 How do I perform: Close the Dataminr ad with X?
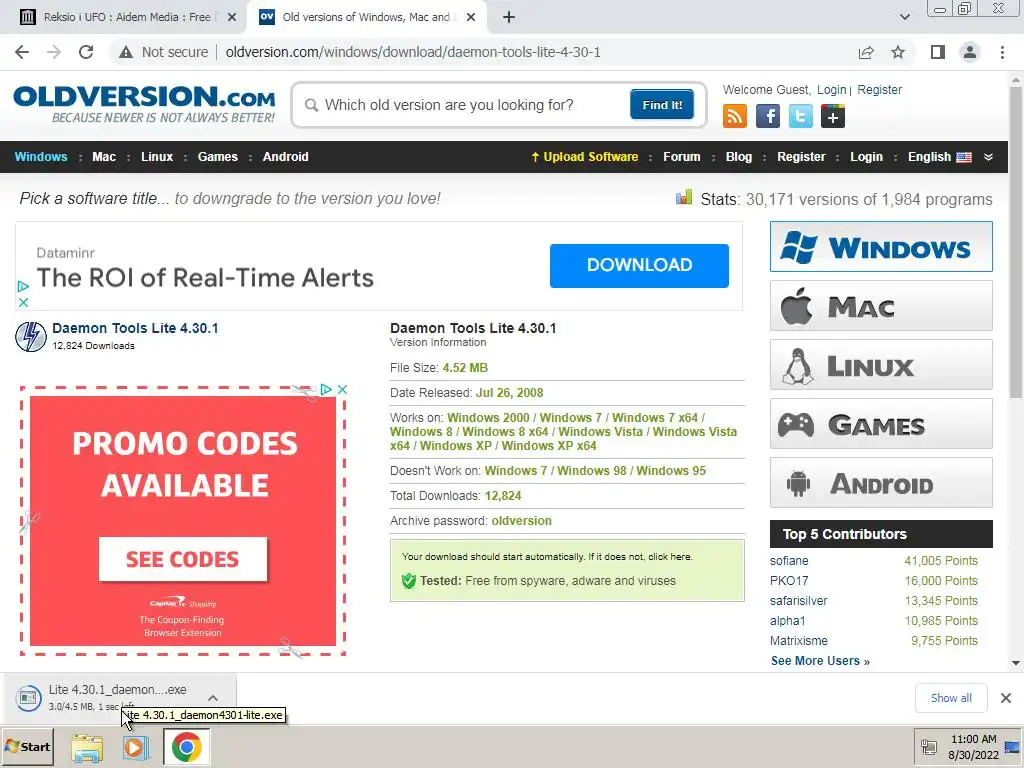click(x=23, y=302)
